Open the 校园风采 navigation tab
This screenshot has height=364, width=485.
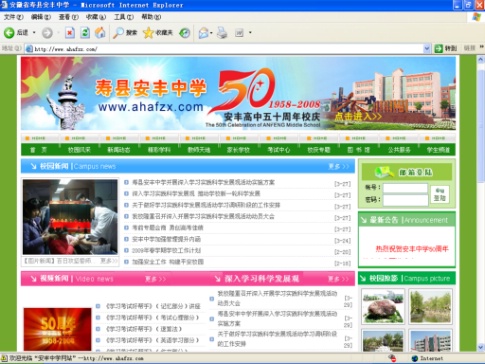[79, 150]
